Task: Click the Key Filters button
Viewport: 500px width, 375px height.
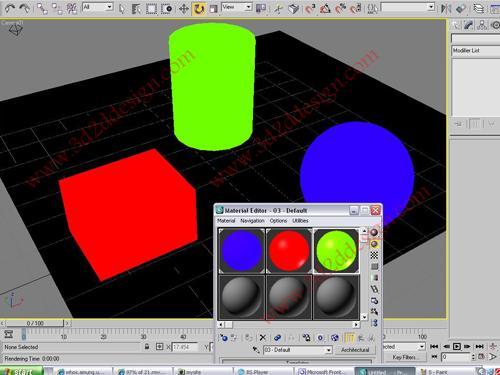Action: click(x=404, y=357)
